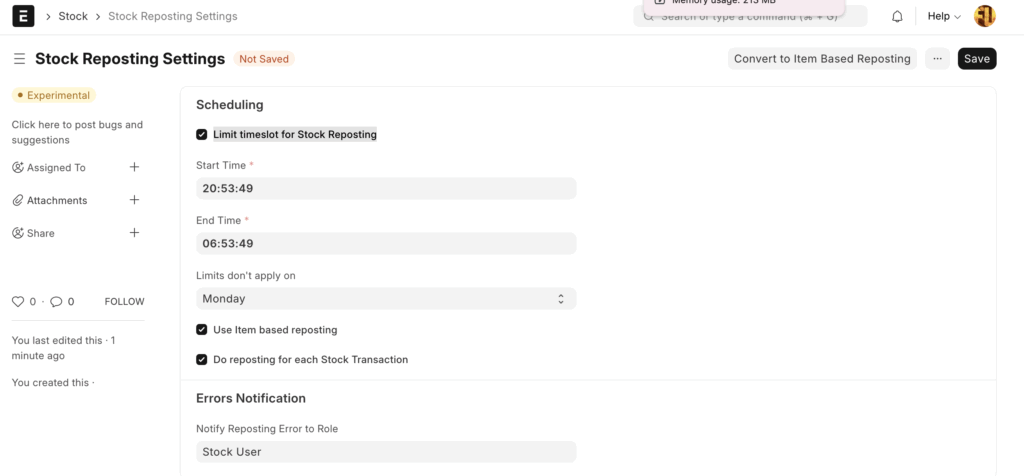Uncheck Limit timeslot for Stock Reposting
Viewport: 1024px width, 476px height.
[x=202, y=134]
